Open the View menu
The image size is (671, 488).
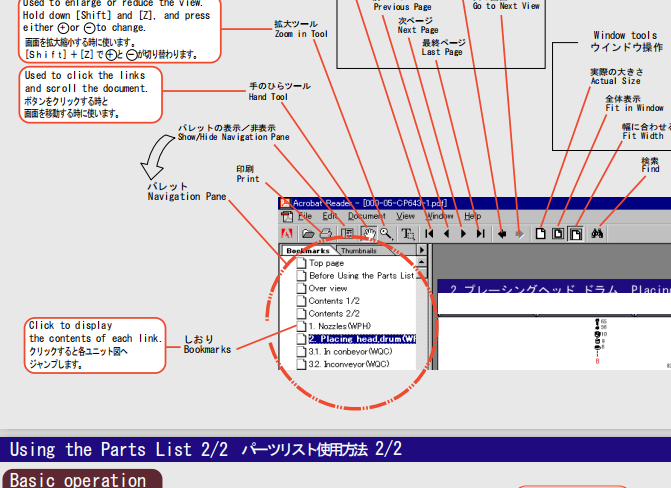click(x=405, y=216)
